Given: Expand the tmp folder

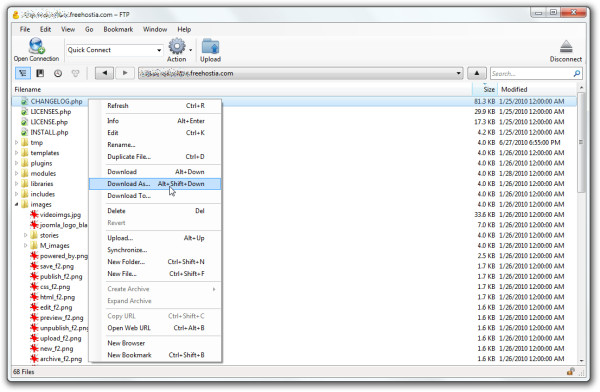Looking at the screenshot, I should [x=16, y=142].
